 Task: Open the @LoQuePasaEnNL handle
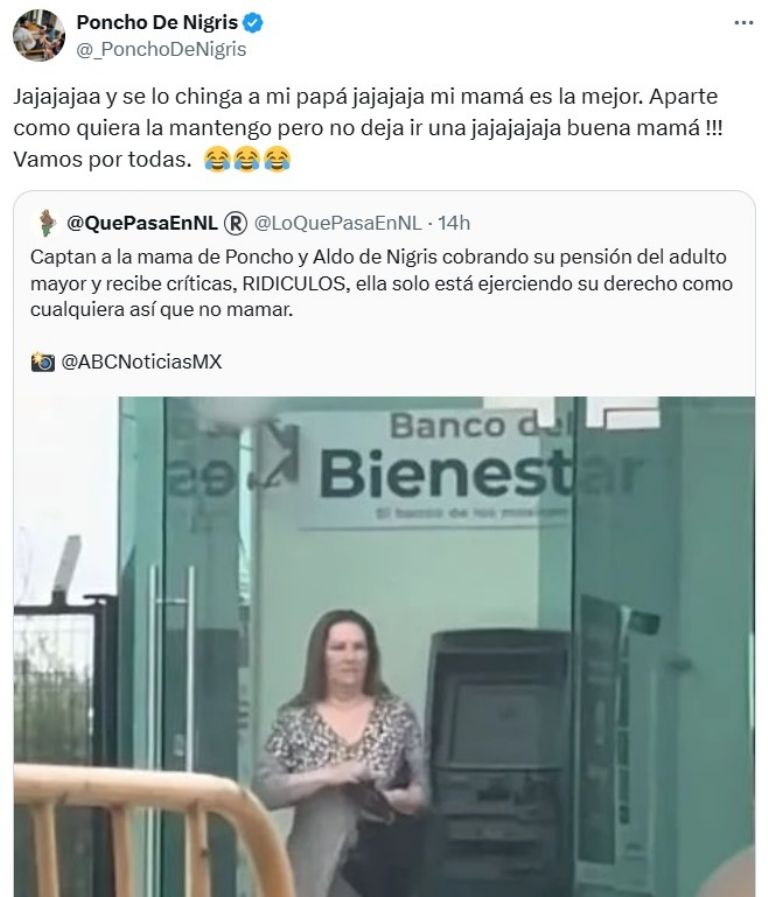pyautogui.click(x=337, y=223)
